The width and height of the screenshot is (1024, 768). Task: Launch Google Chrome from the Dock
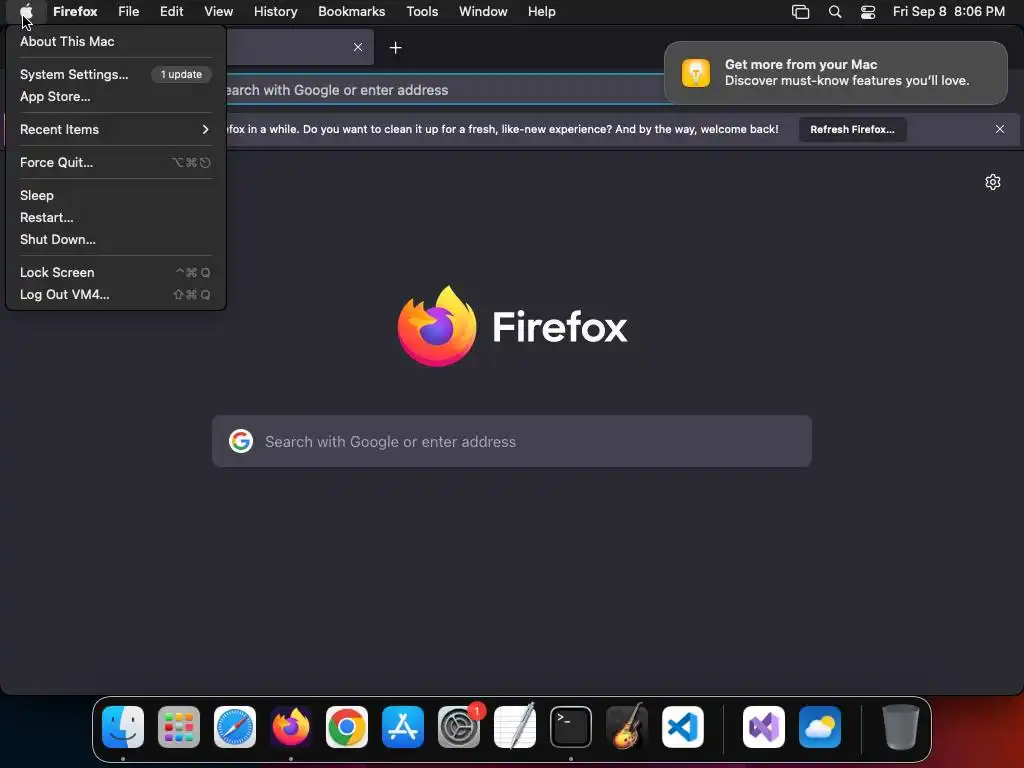pyautogui.click(x=347, y=727)
